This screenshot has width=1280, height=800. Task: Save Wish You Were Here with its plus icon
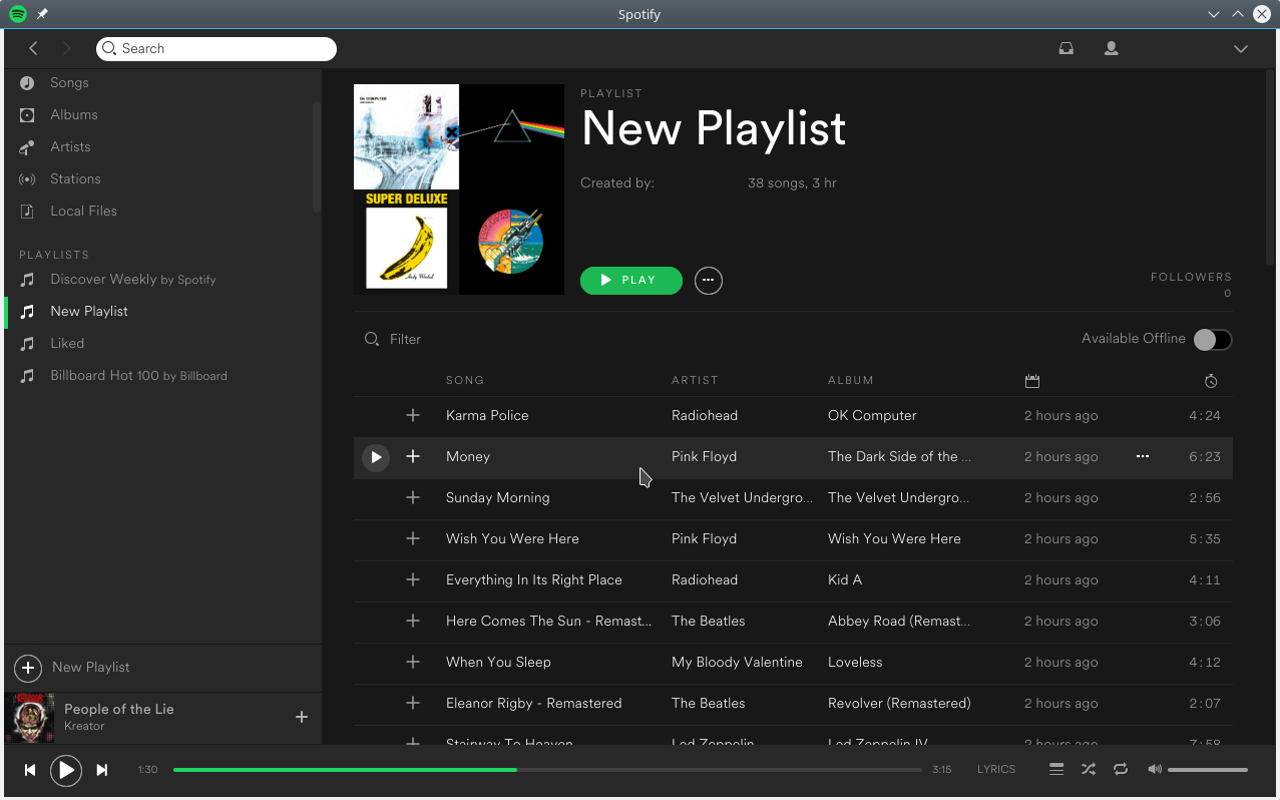412,538
